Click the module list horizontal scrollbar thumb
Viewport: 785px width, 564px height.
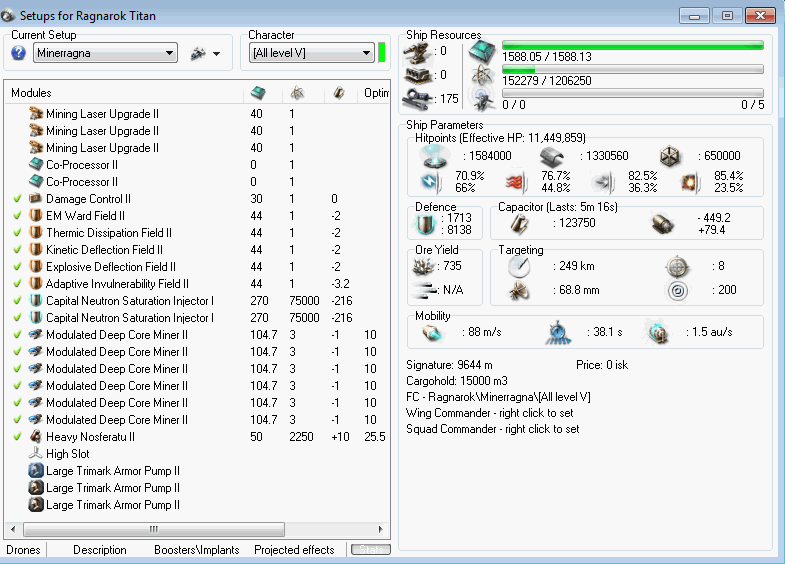tap(154, 529)
